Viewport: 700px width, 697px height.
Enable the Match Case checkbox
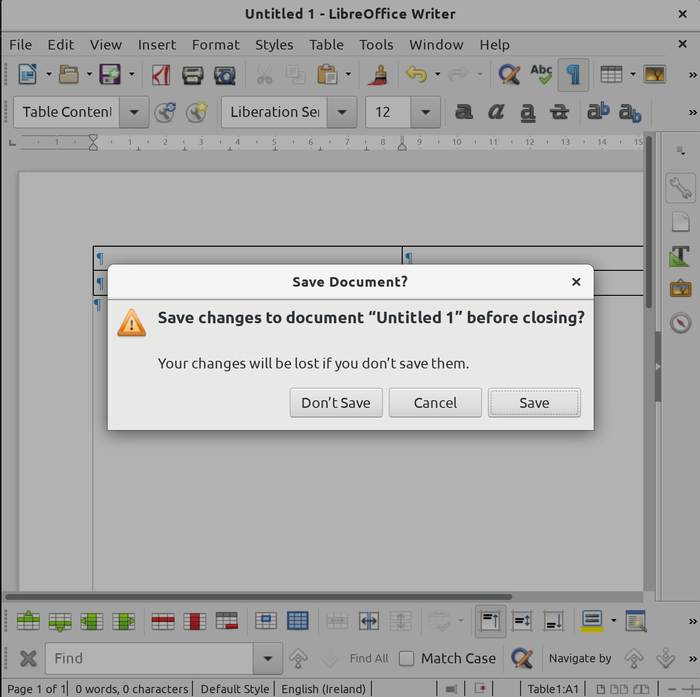(406, 659)
